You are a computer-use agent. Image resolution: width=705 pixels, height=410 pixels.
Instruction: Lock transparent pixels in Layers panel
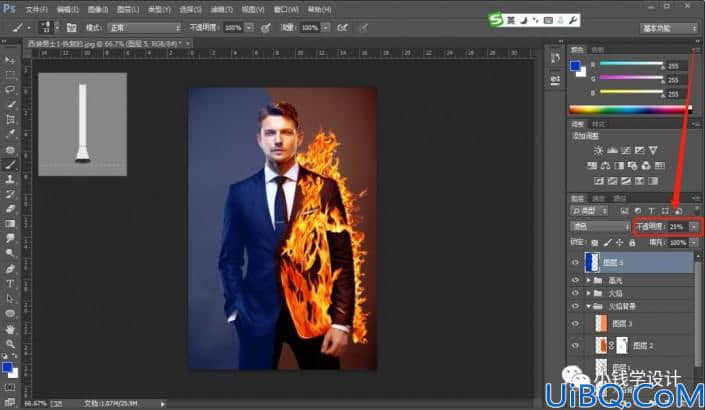coord(595,243)
